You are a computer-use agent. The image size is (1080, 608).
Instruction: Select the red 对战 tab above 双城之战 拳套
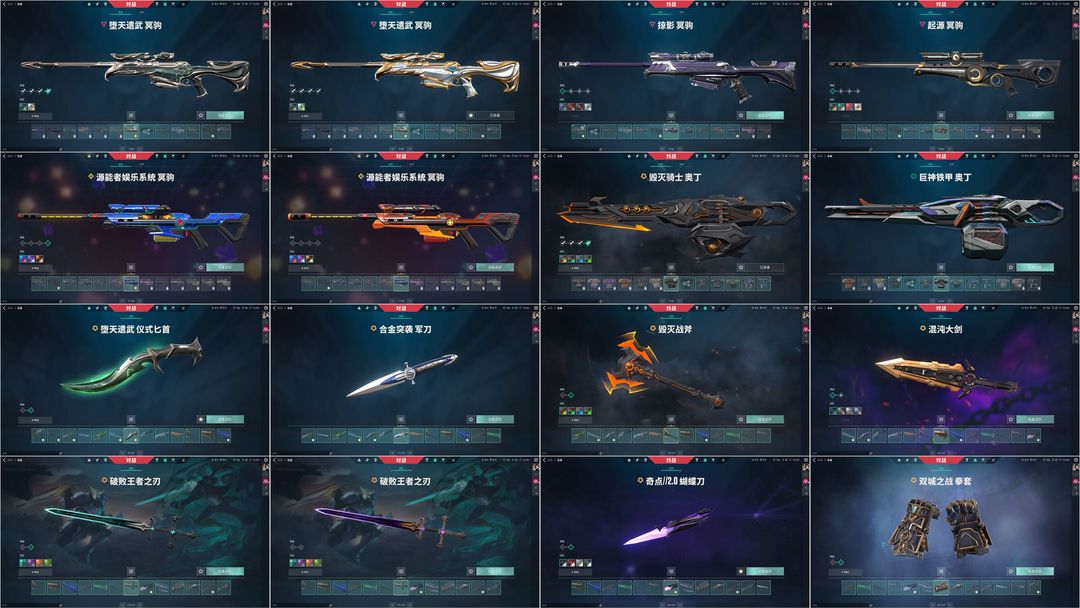941,460
